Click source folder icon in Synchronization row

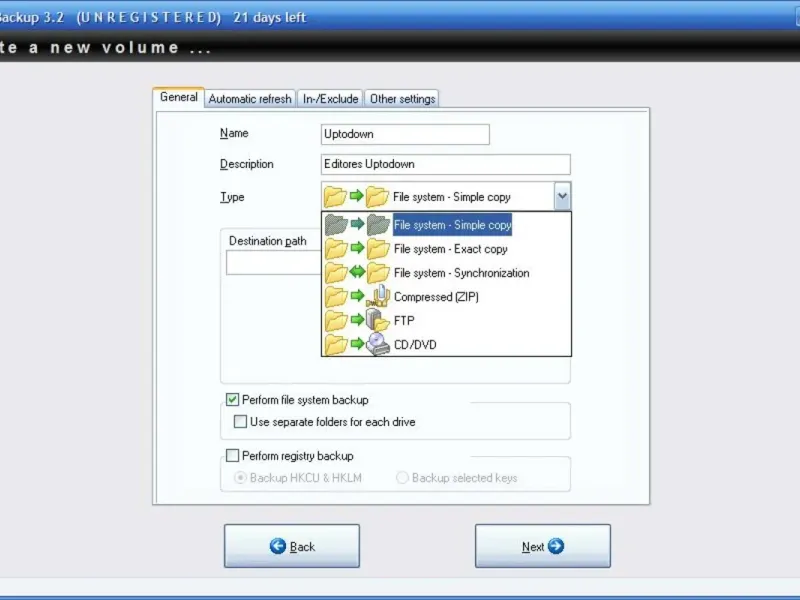click(x=336, y=272)
